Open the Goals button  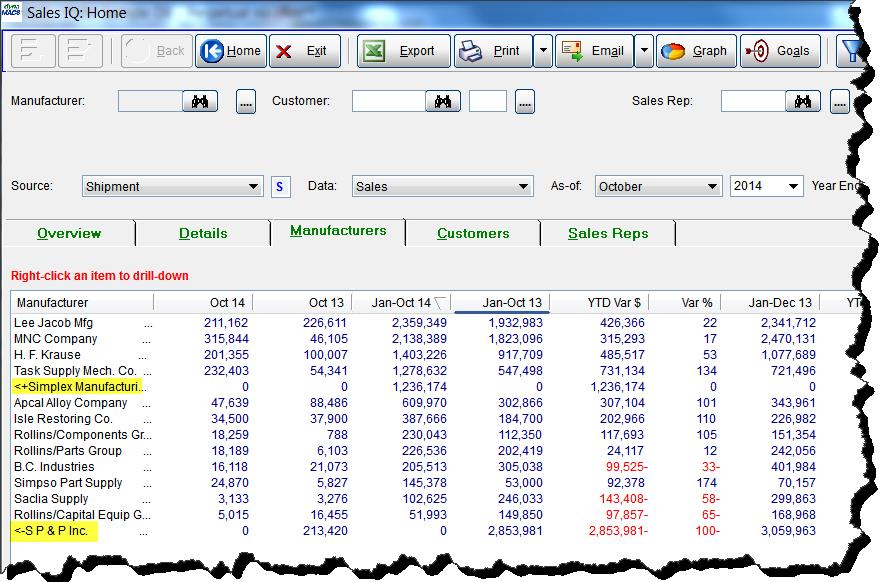[x=780, y=51]
